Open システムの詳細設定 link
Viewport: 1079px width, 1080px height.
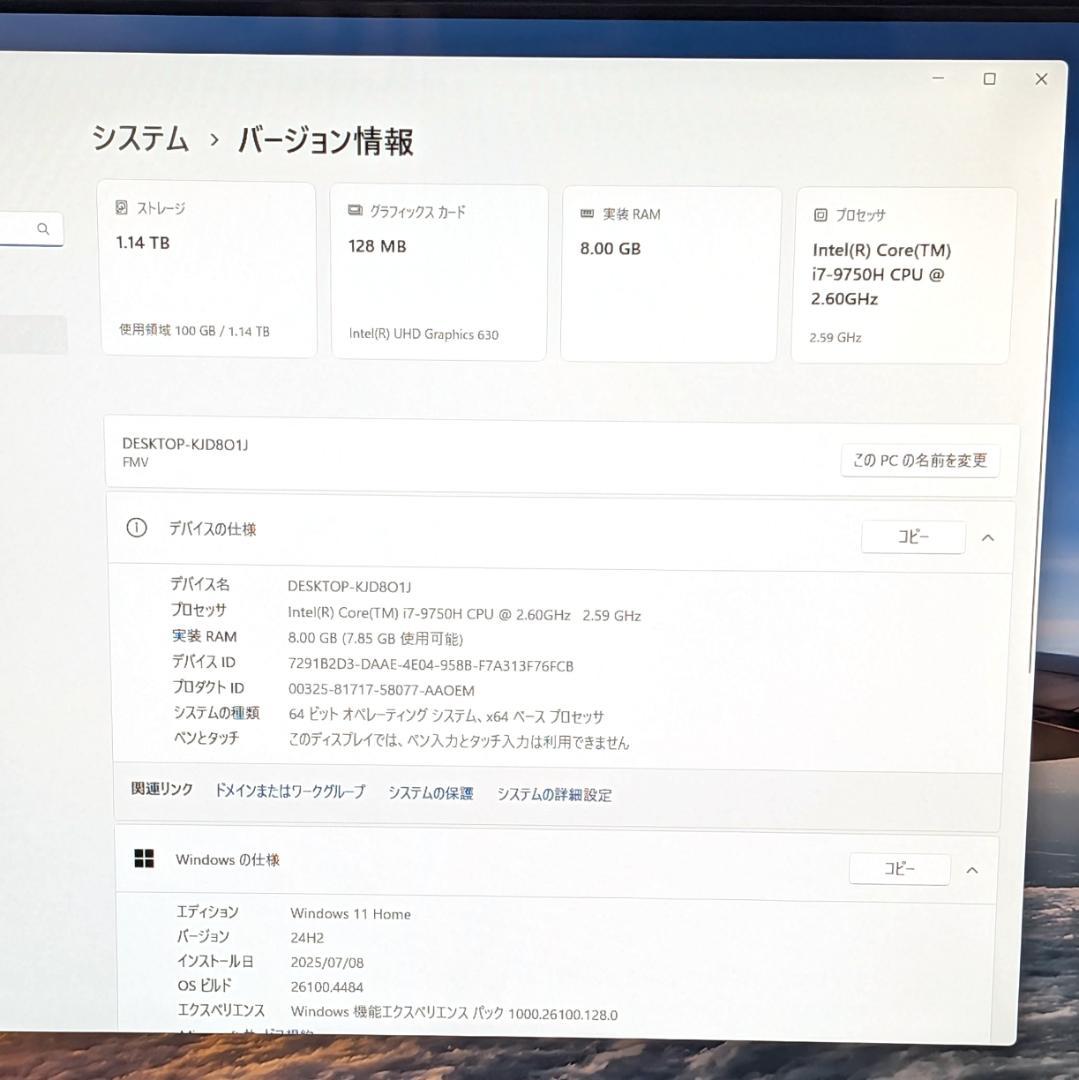point(554,793)
